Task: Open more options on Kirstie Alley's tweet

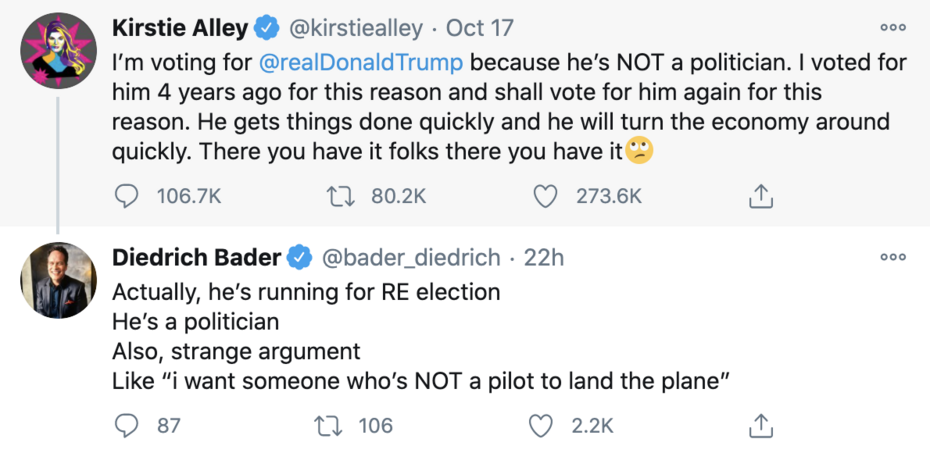Action: [892, 27]
